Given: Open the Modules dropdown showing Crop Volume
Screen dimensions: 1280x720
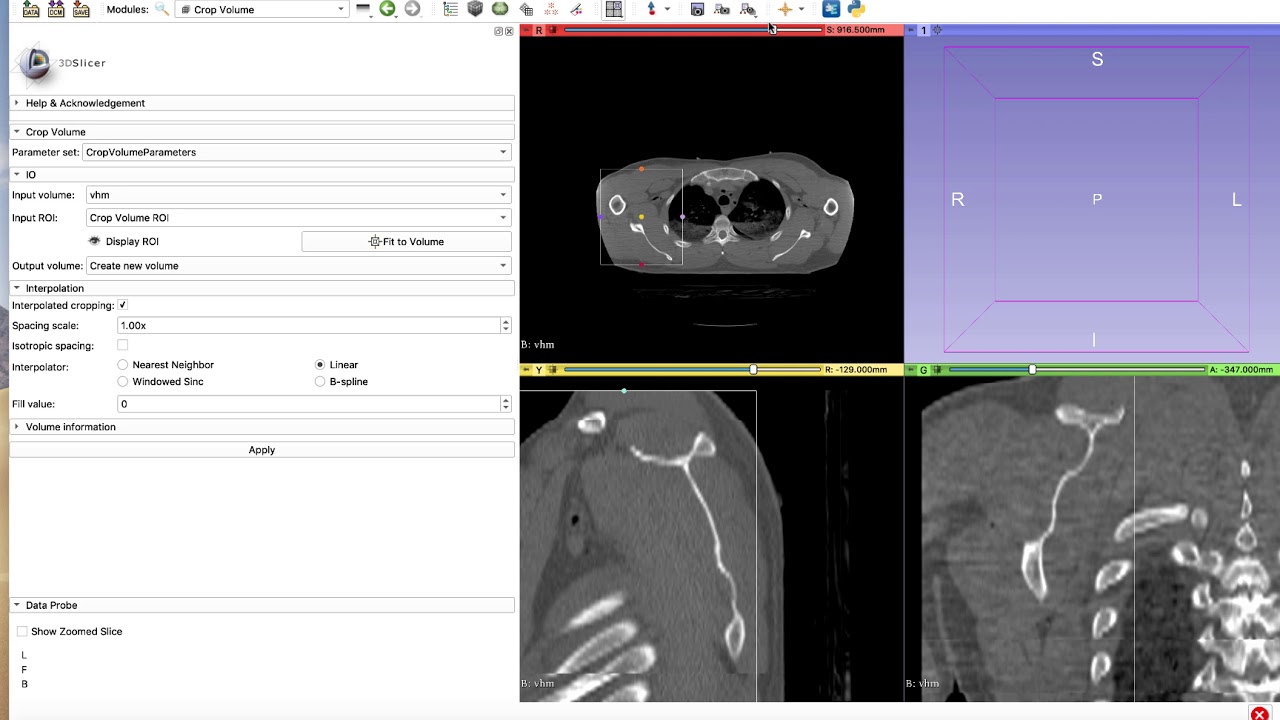Looking at the screenshot, I should tap(262, 9).
